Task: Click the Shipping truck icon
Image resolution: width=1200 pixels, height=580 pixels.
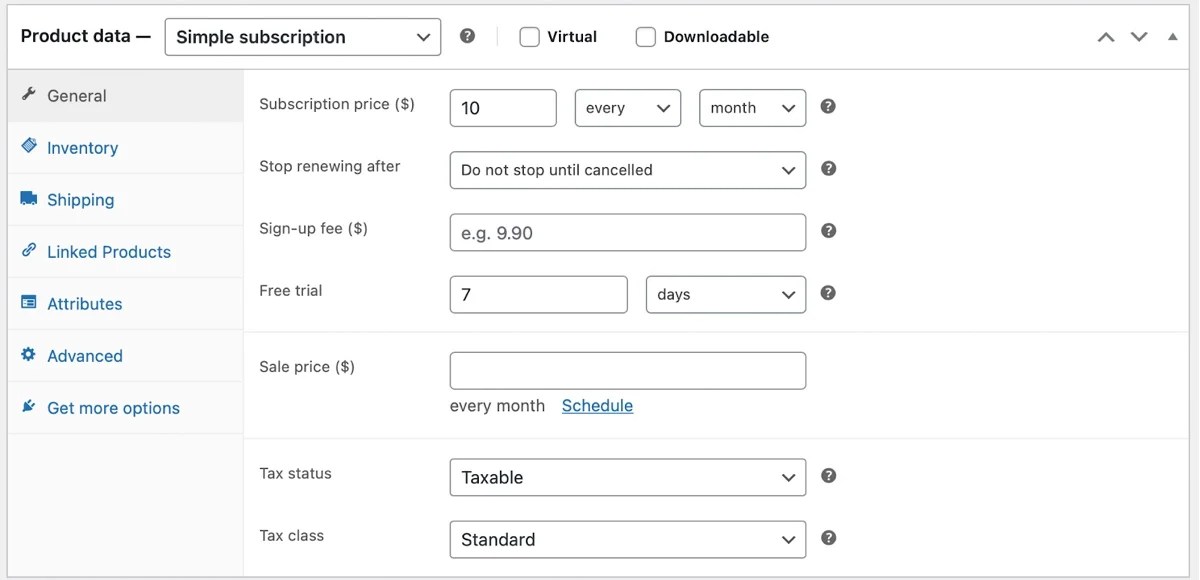Action: click(29, 199)
